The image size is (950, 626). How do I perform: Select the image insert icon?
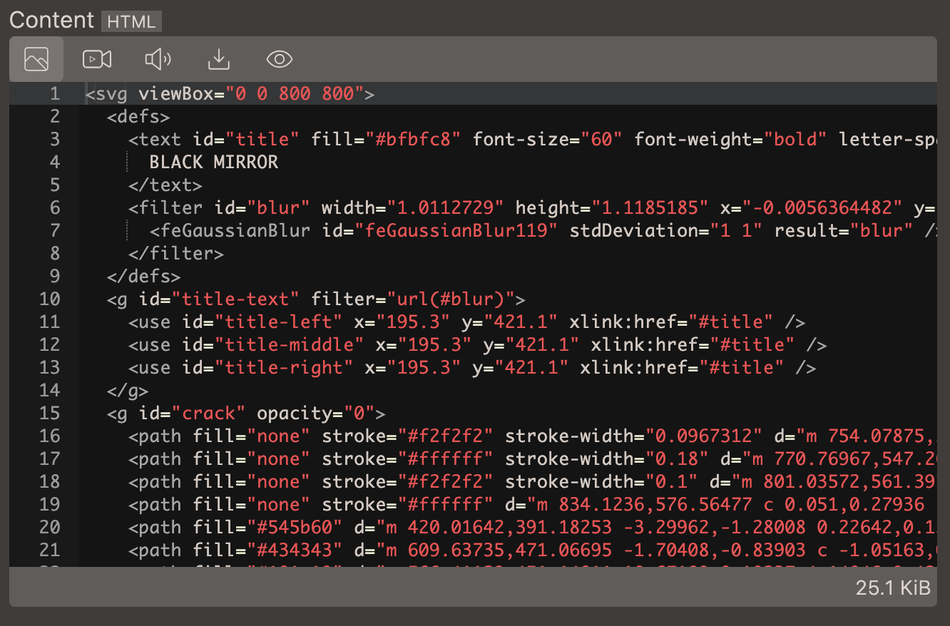(x=36, y=59)
